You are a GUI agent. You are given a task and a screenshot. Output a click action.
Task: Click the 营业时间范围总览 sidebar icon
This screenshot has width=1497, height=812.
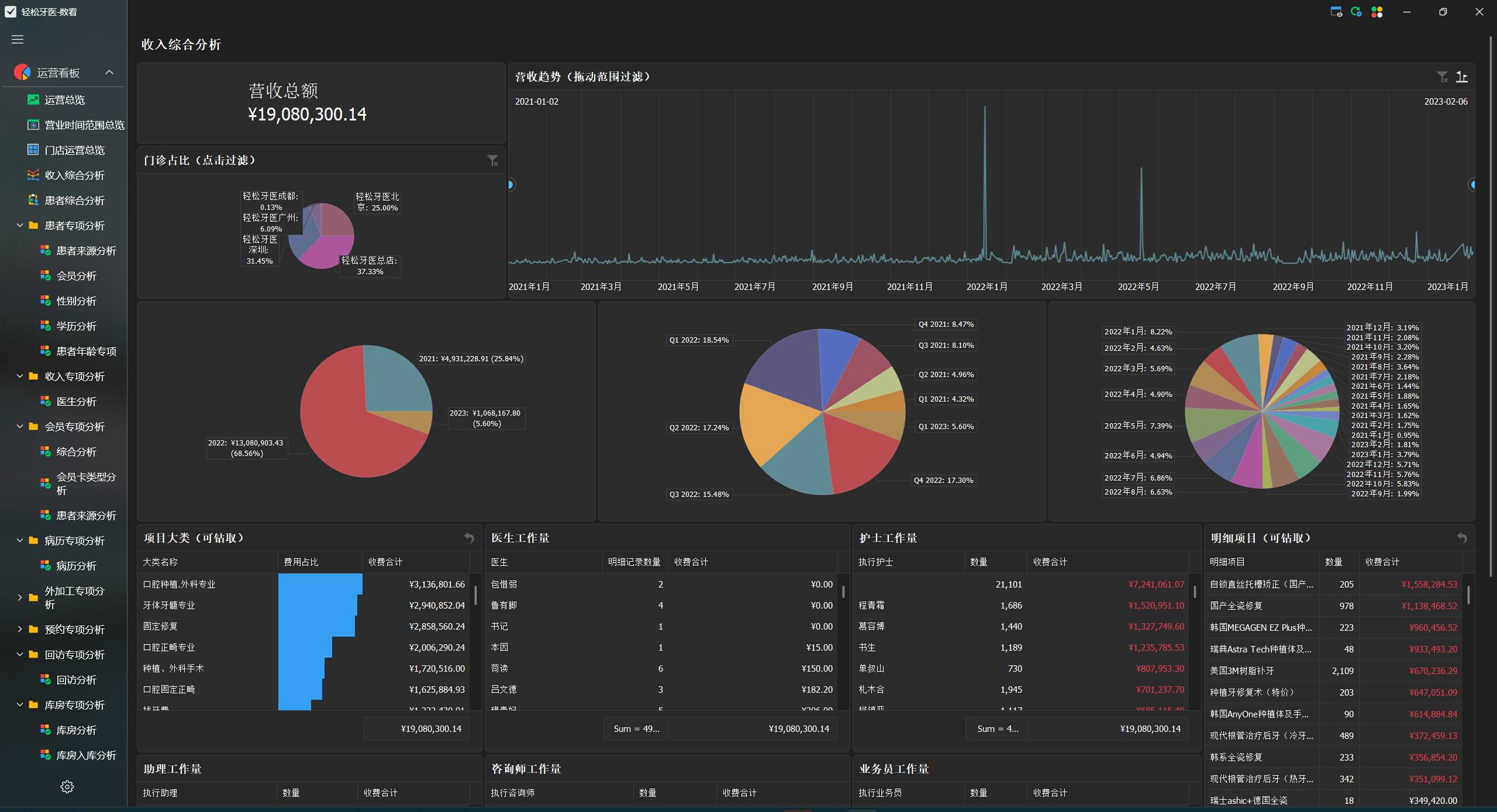coord(33,125)
